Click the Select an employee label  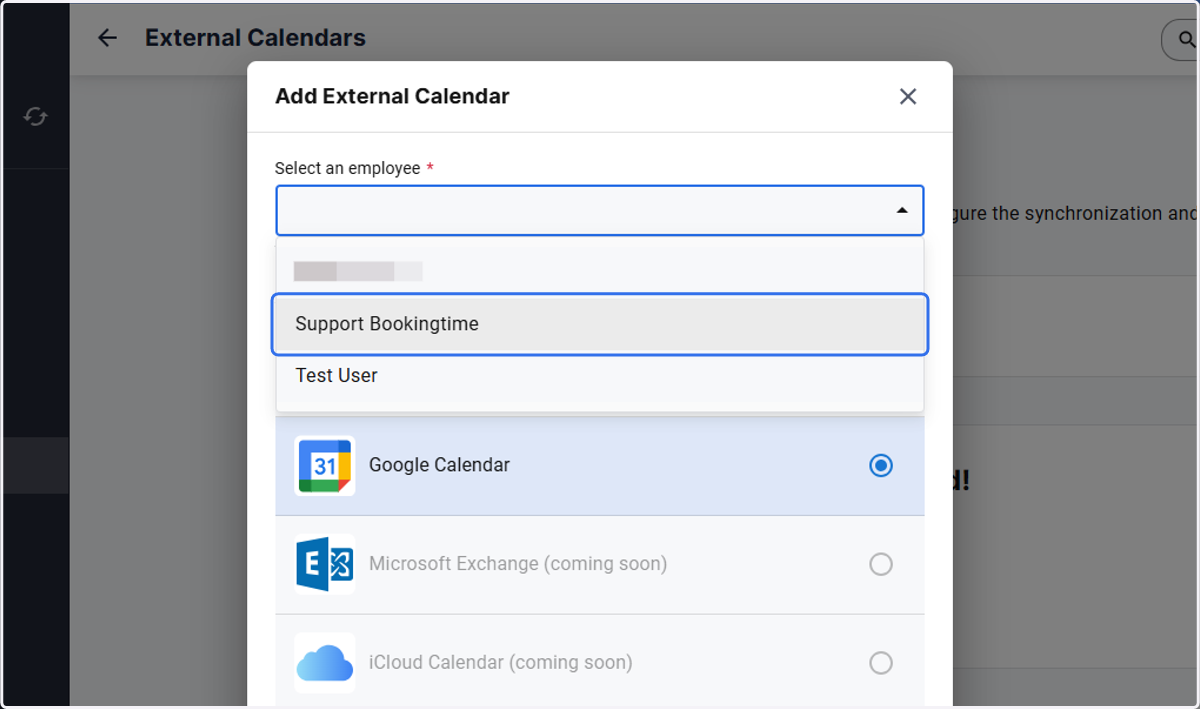point(348,168)
